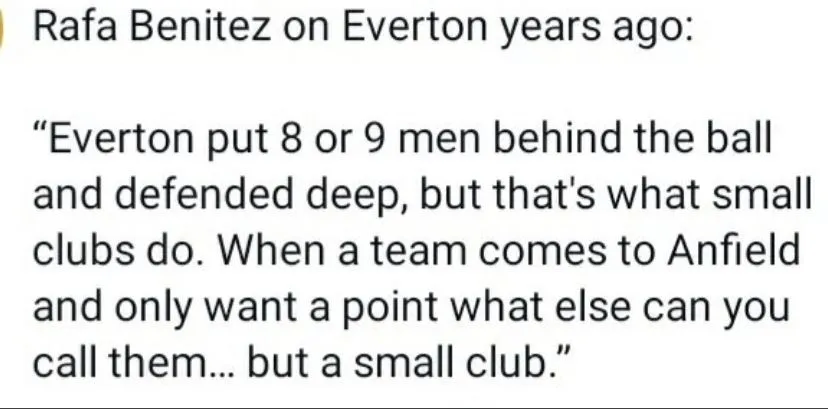Click the words "clubs do."

click(108, 251)
